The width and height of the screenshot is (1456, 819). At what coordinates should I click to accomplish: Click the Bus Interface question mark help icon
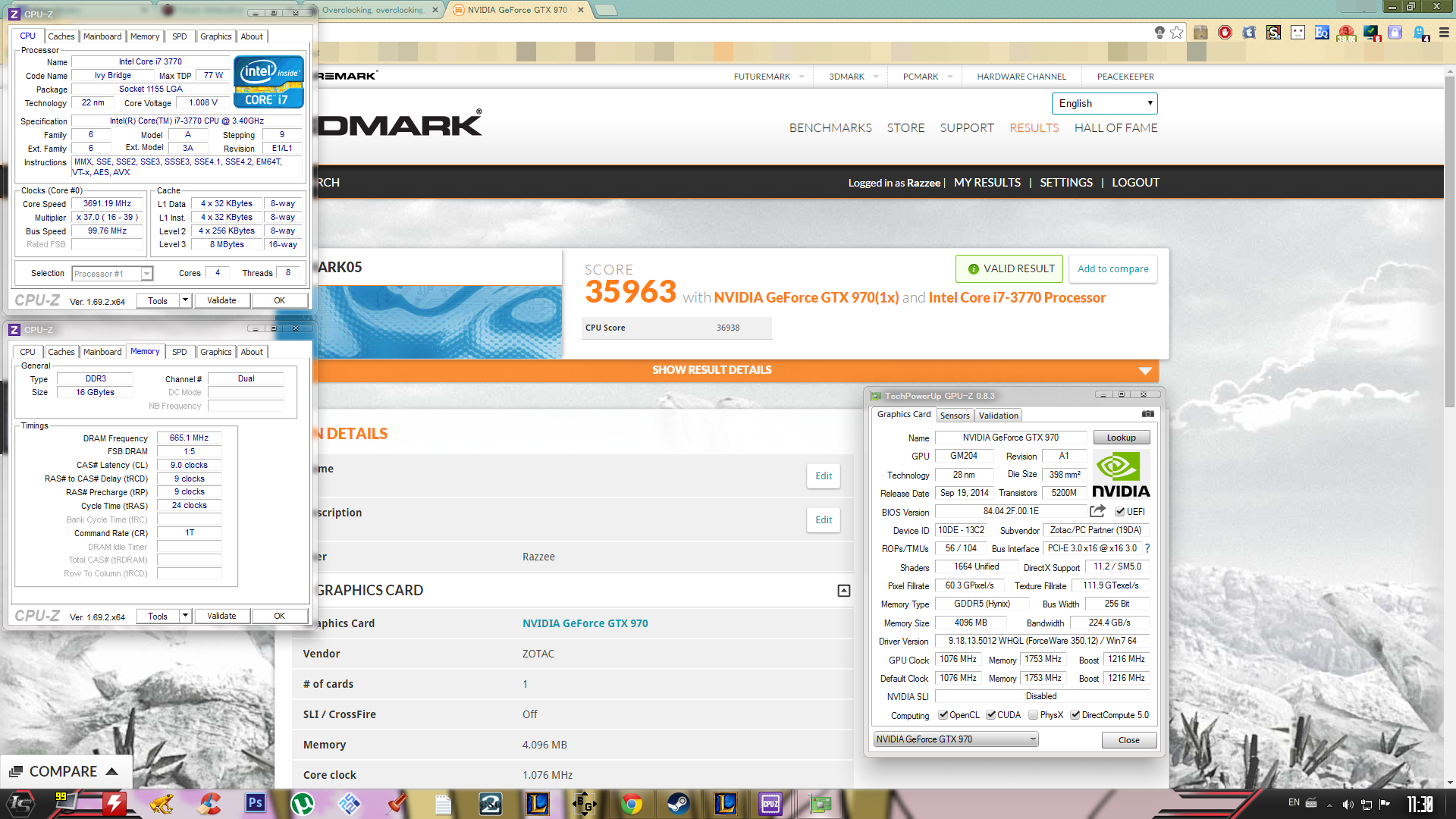(x=1147, y=548)
